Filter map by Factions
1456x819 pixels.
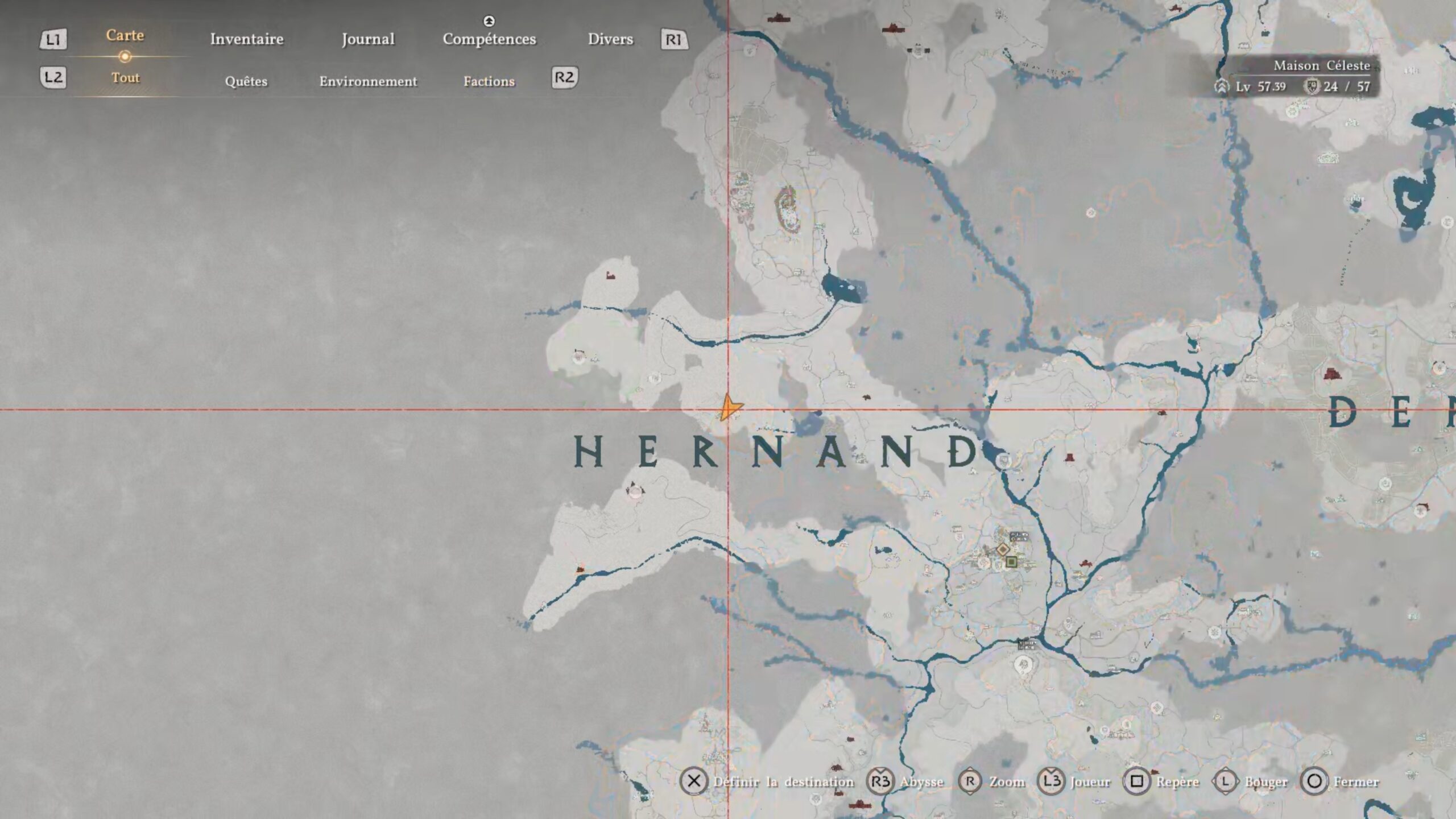[x=489, y=81]
